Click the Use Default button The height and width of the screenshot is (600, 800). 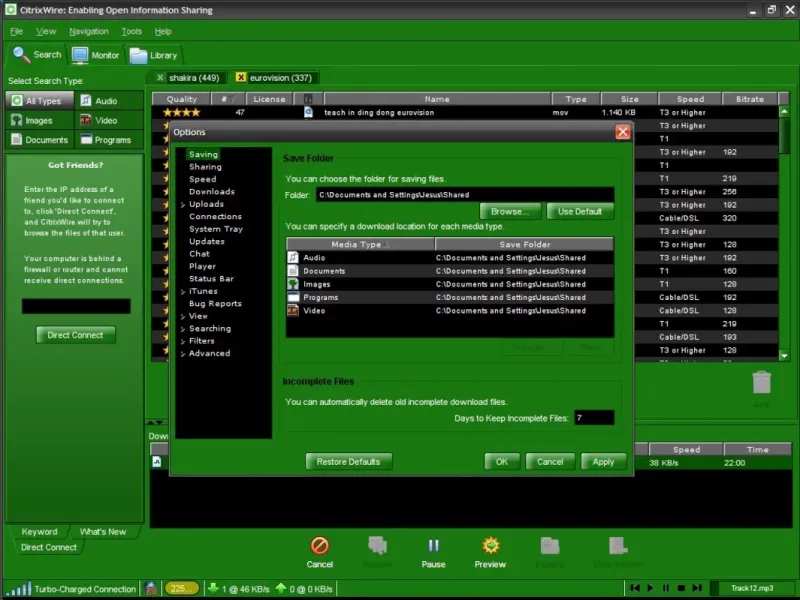click(x=580, y=211)
